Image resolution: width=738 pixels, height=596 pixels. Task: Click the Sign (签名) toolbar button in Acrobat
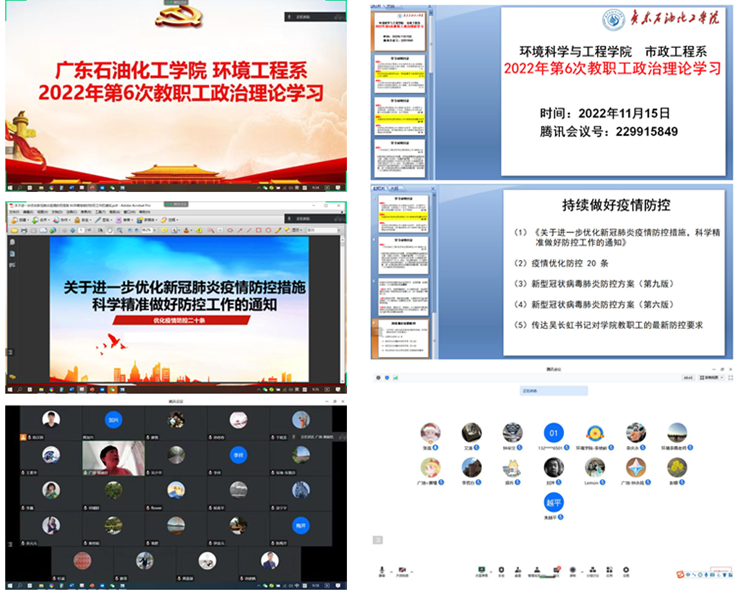pyautogui.click(x=104, y=220)
